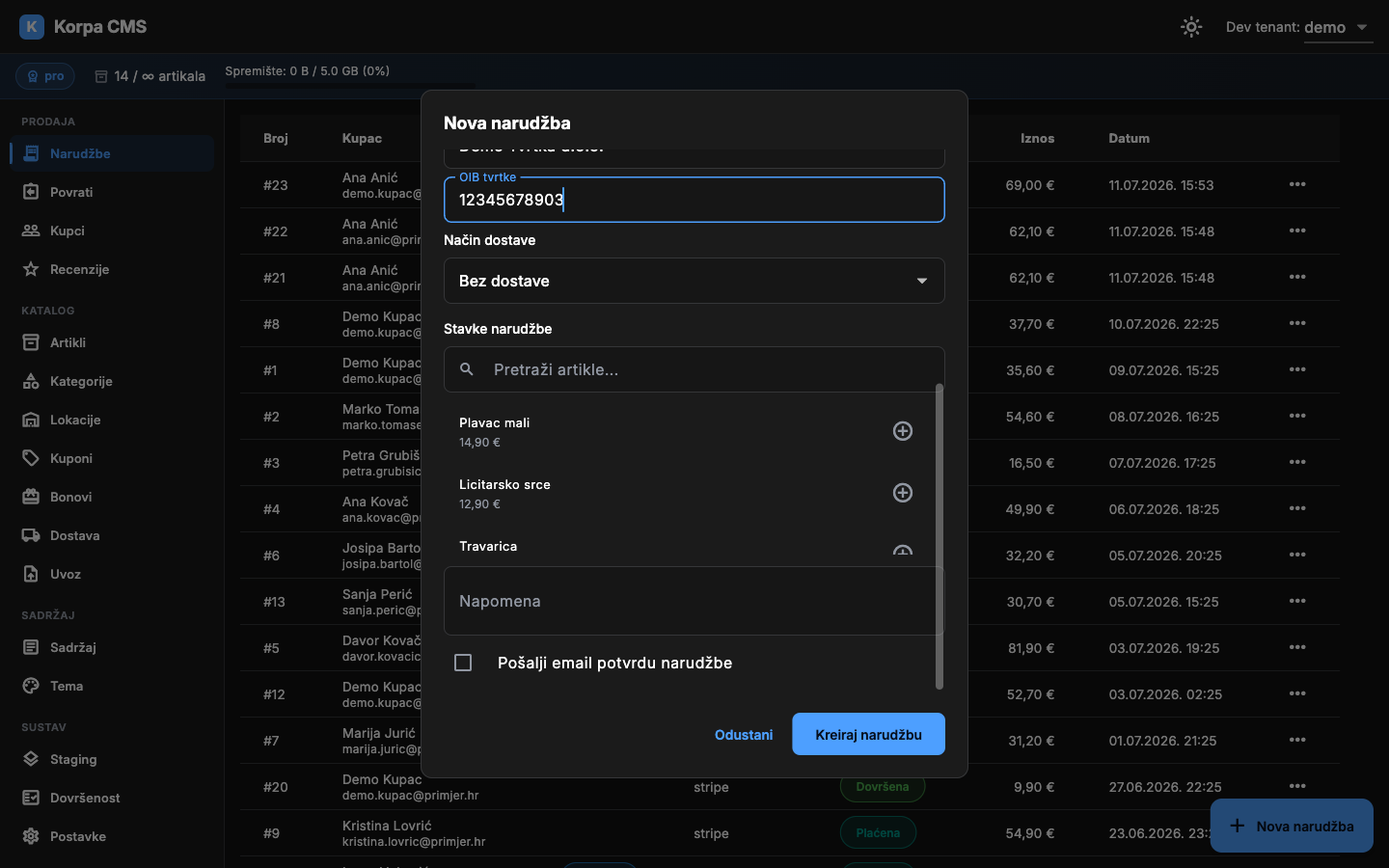Click the dialog vertical scrollbar
The width and height of the screenshot is (1389, 868).
(940, 536)
